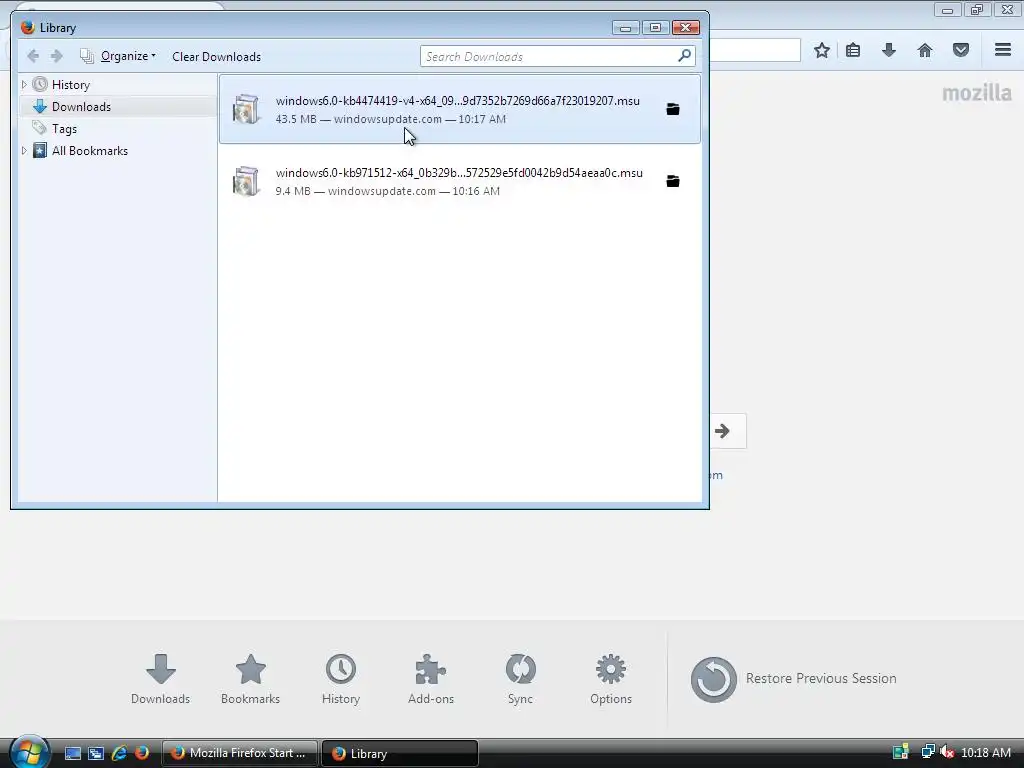
Task: Select the kb4474419 msu download entry
Action: point(460,109)
